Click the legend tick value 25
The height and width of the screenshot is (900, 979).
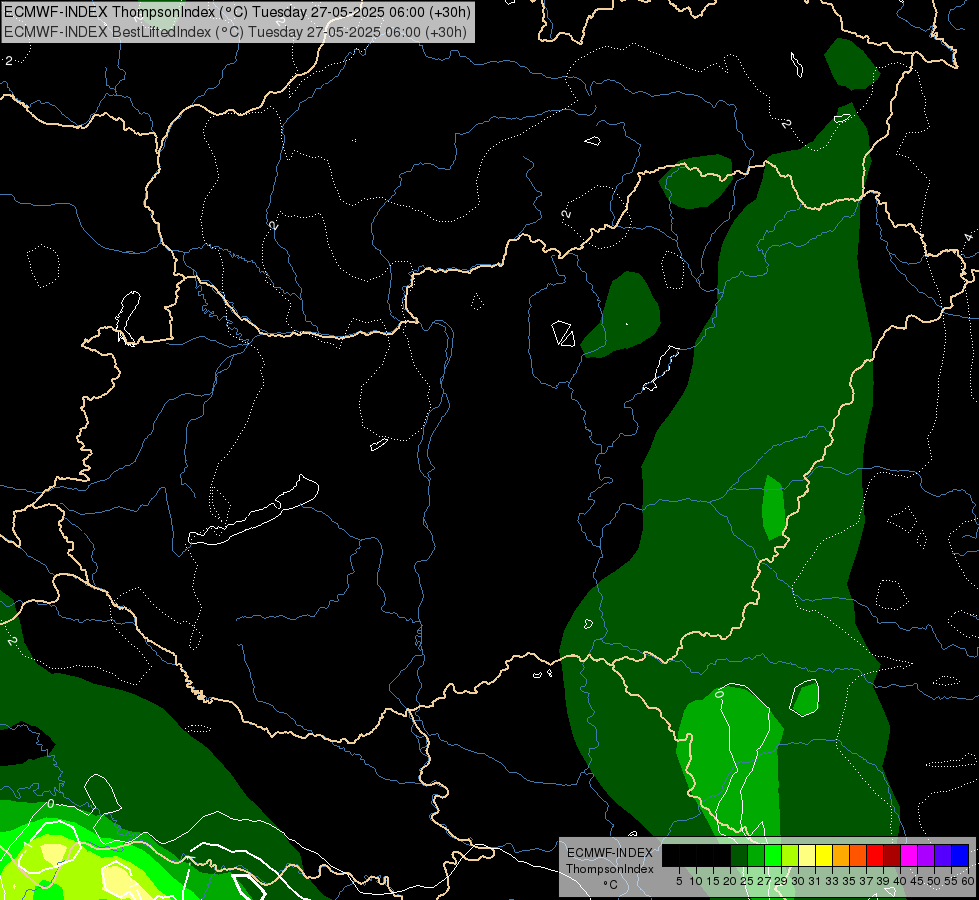tap(747, 881)
